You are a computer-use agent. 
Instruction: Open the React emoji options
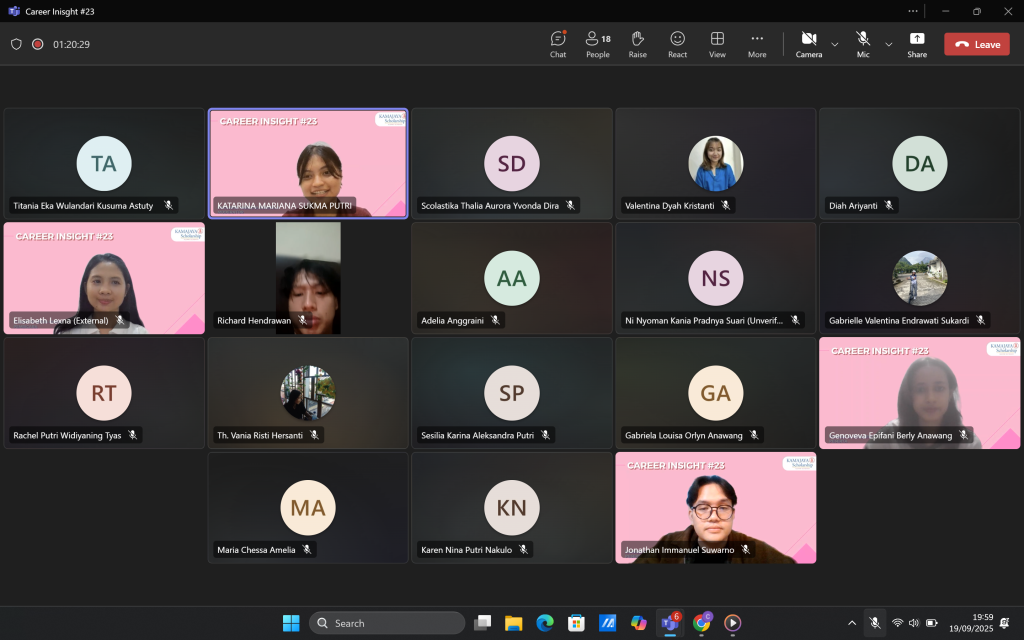click(x=677, y=44)
